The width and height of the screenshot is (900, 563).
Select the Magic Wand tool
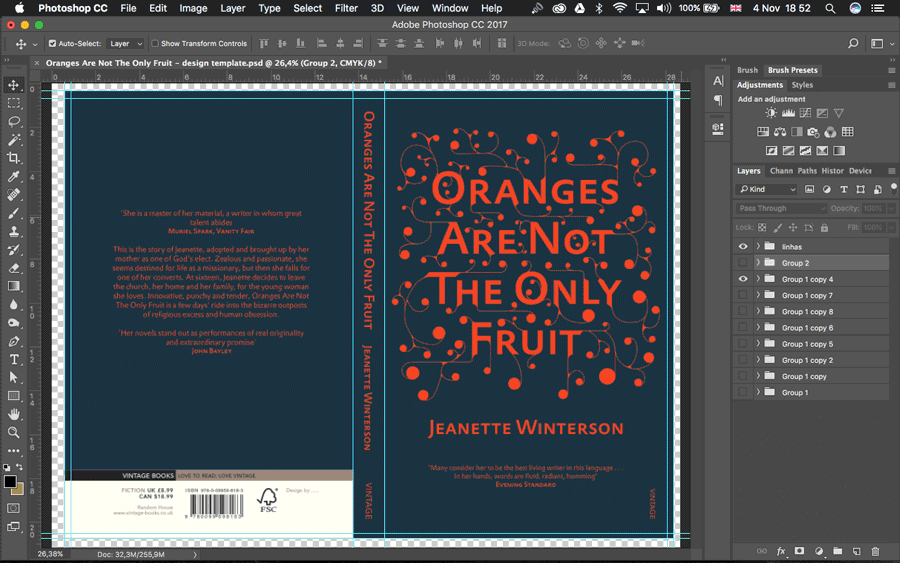click(14, 140)
